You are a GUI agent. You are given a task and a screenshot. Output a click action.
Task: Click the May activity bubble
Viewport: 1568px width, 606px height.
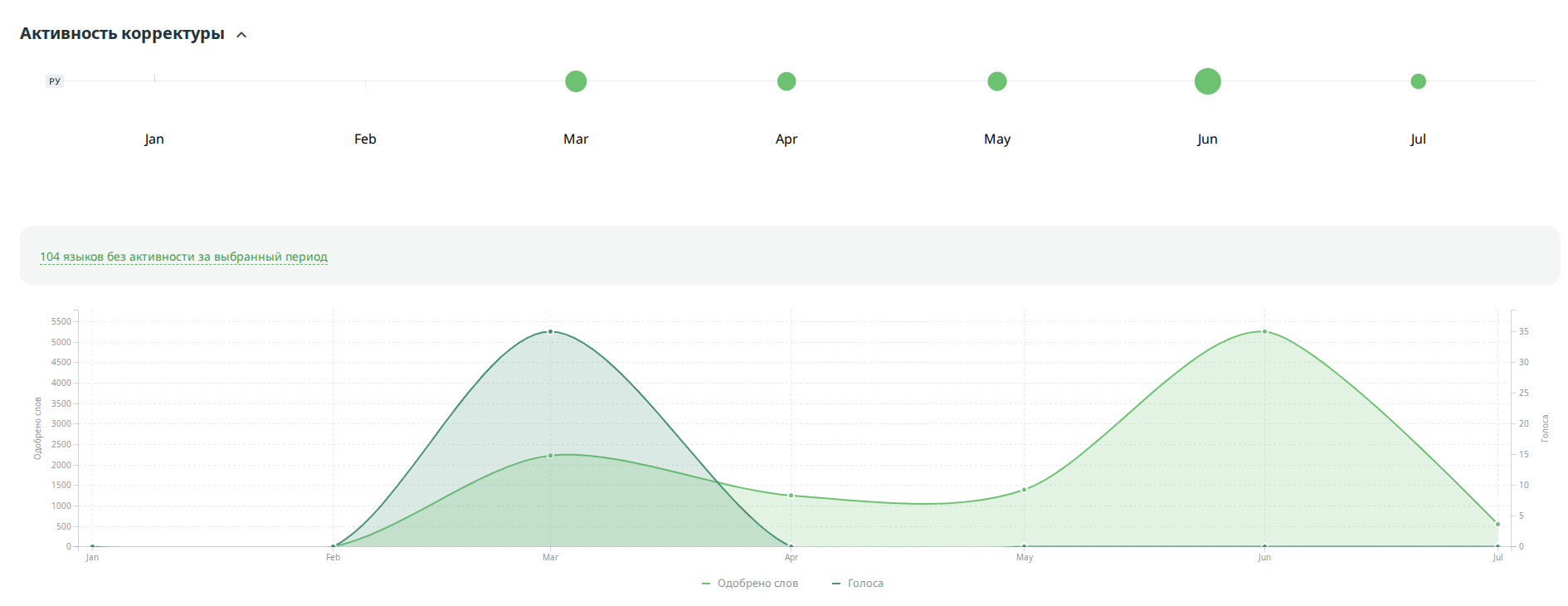[x=997, y=81]
